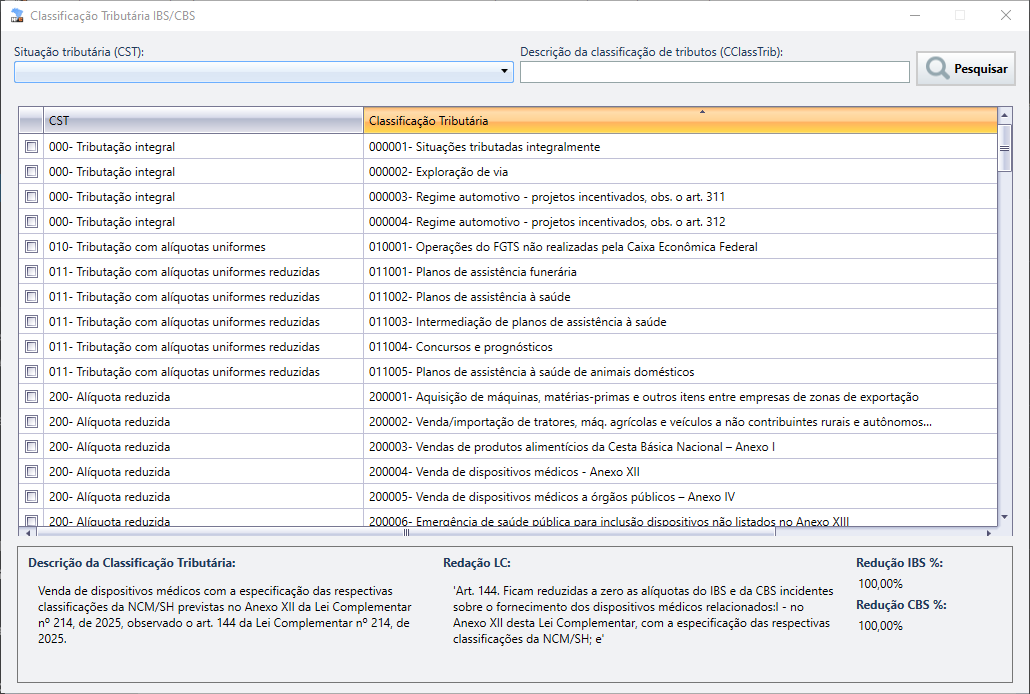Click the vertical scrollbar up arrow
Viewport: 1030px width, 694px height.
coord(1005,116)
